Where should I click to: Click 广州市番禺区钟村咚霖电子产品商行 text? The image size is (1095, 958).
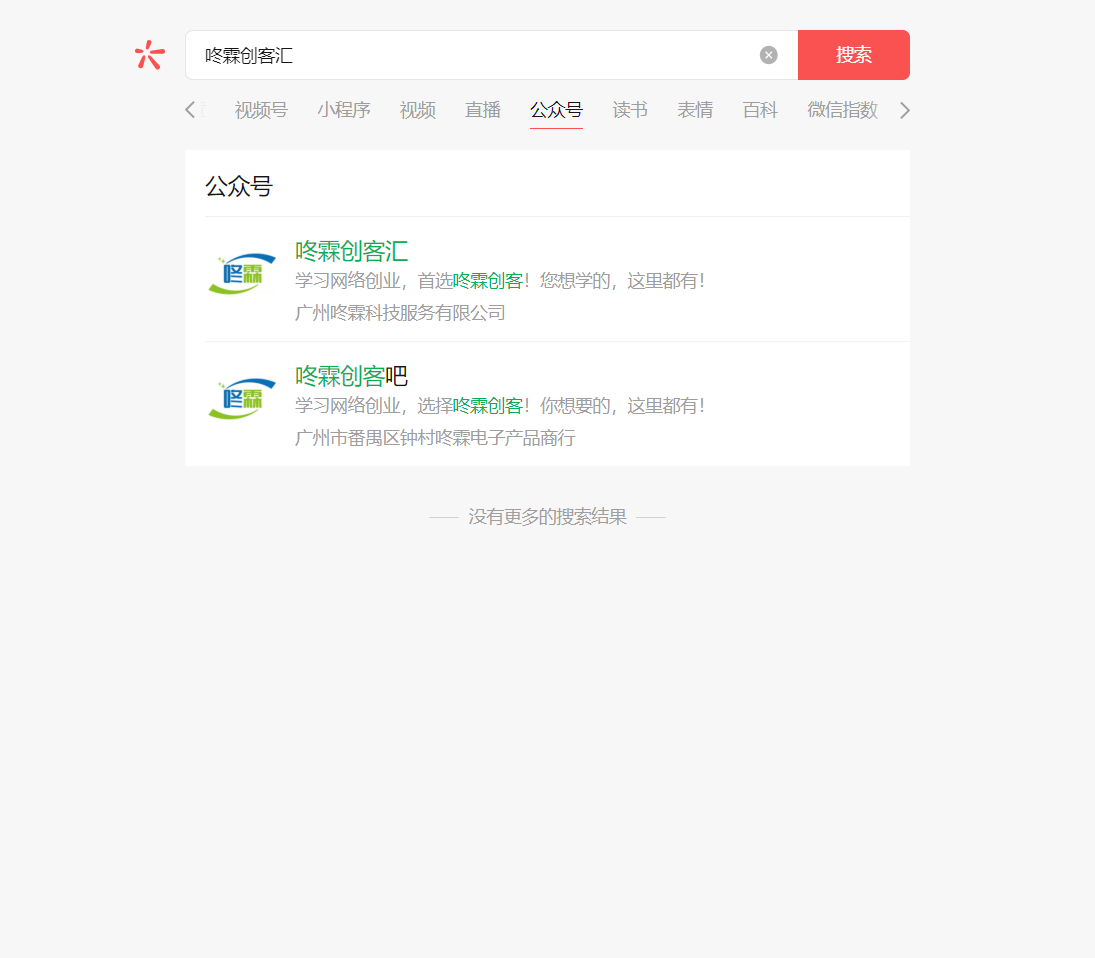click(435, 438)
